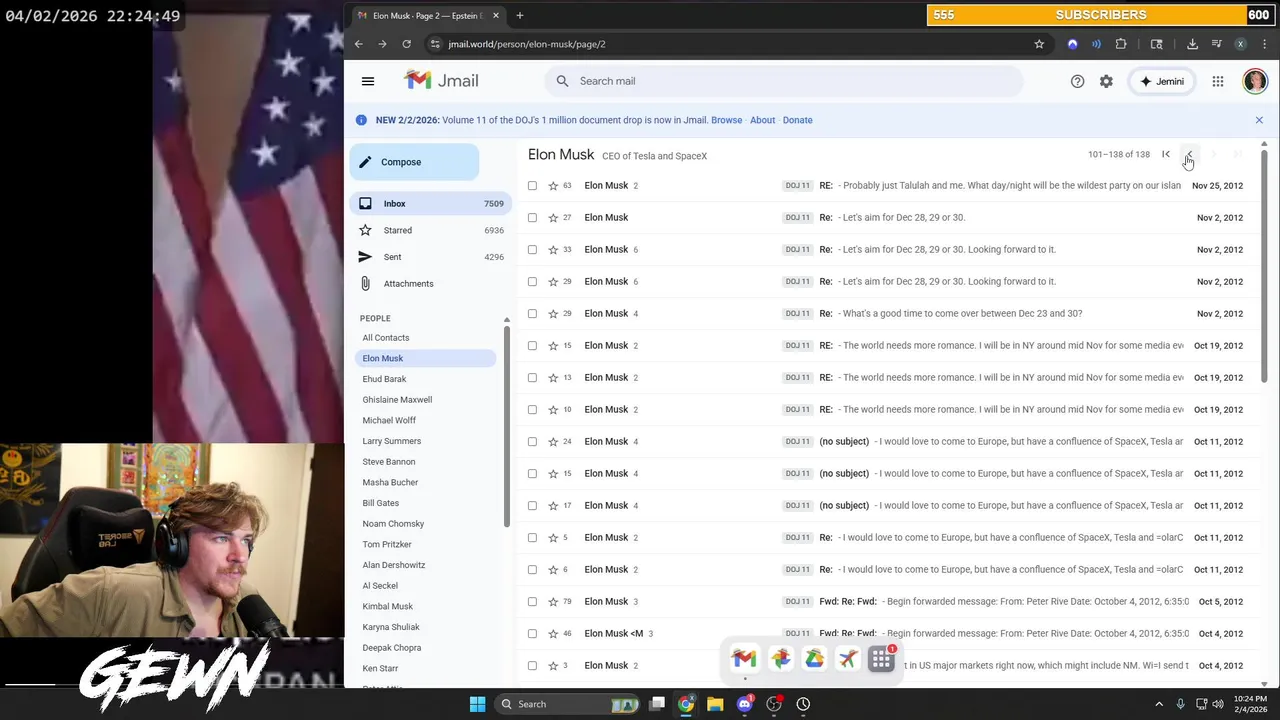Dismiss the blue announcement banner
Image resolution: width=1280 pixels, height=720 pixels.
pyautogui.click(x=1259, y=120)
